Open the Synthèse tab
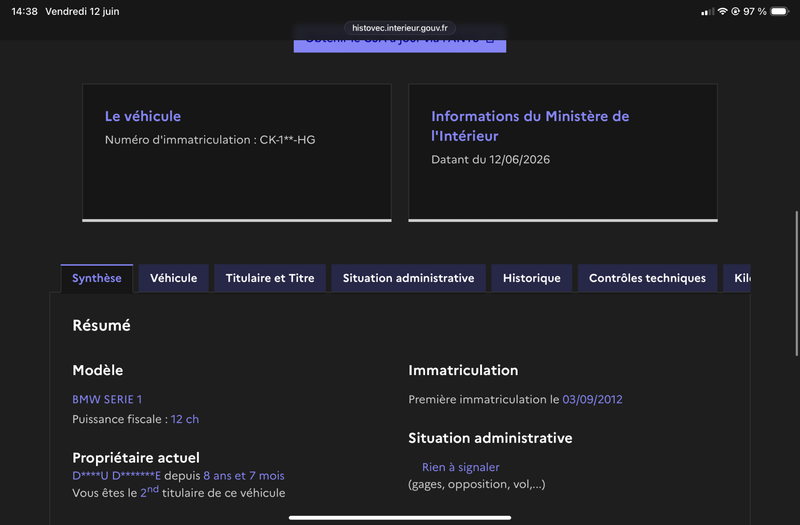Image resolution: width=800 pixels, height=525 pixels. coord(97,278)
